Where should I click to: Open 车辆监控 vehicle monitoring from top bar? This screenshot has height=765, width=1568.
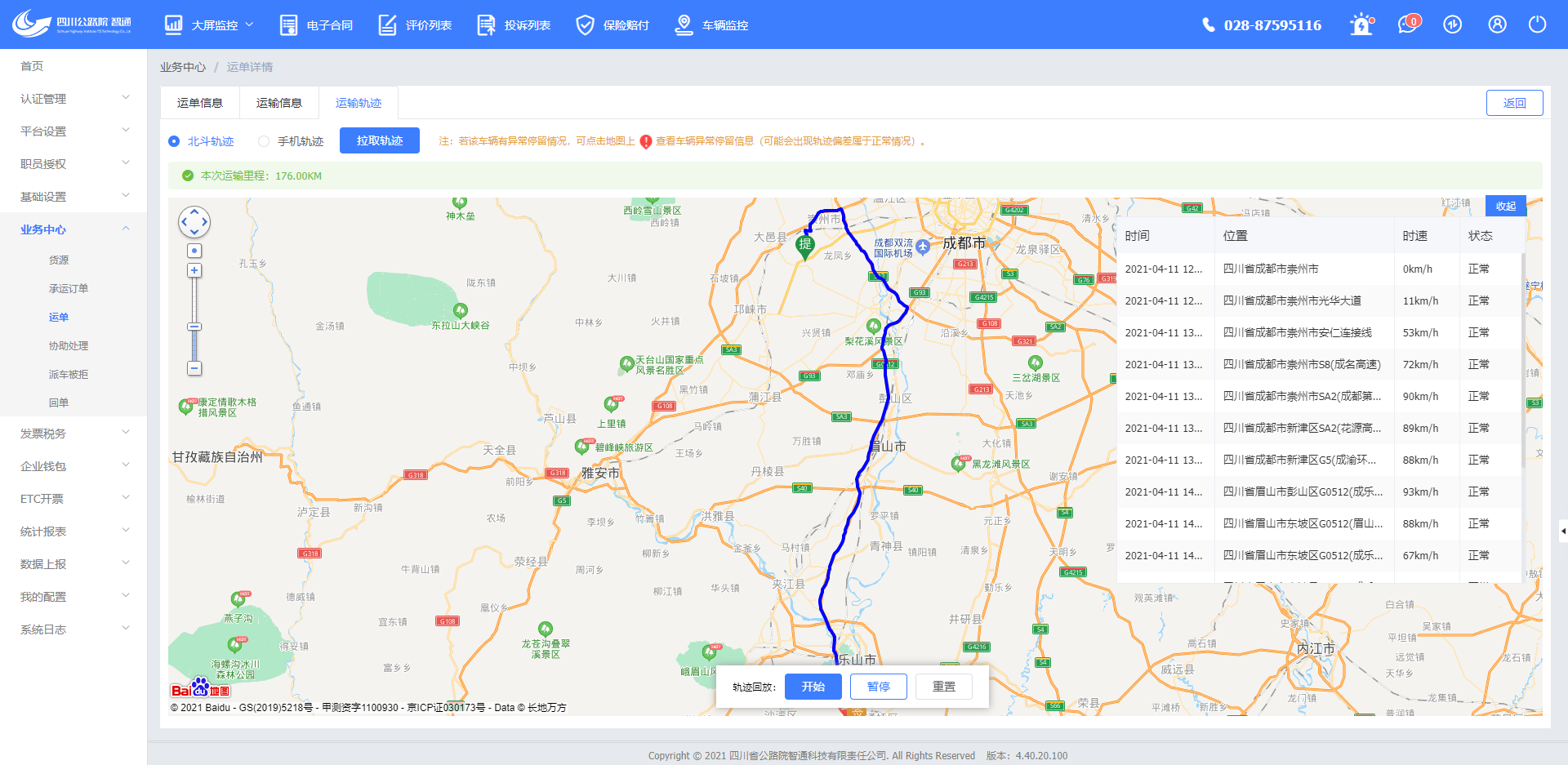coord(711,25)
